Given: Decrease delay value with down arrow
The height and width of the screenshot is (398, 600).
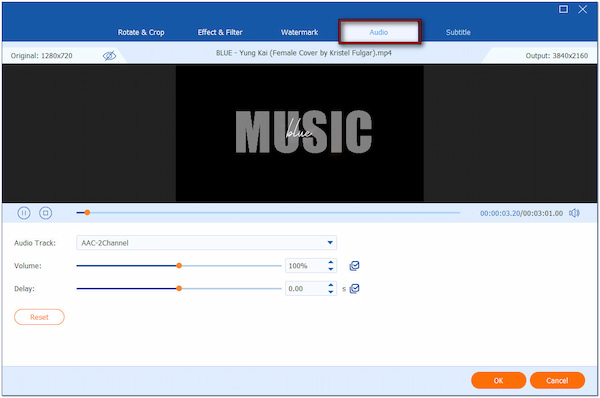Looking at the screenshot, I should 331,292.
